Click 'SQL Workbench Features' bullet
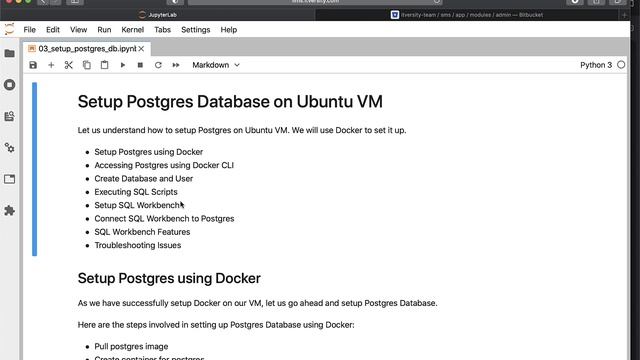 pos(142,232)
